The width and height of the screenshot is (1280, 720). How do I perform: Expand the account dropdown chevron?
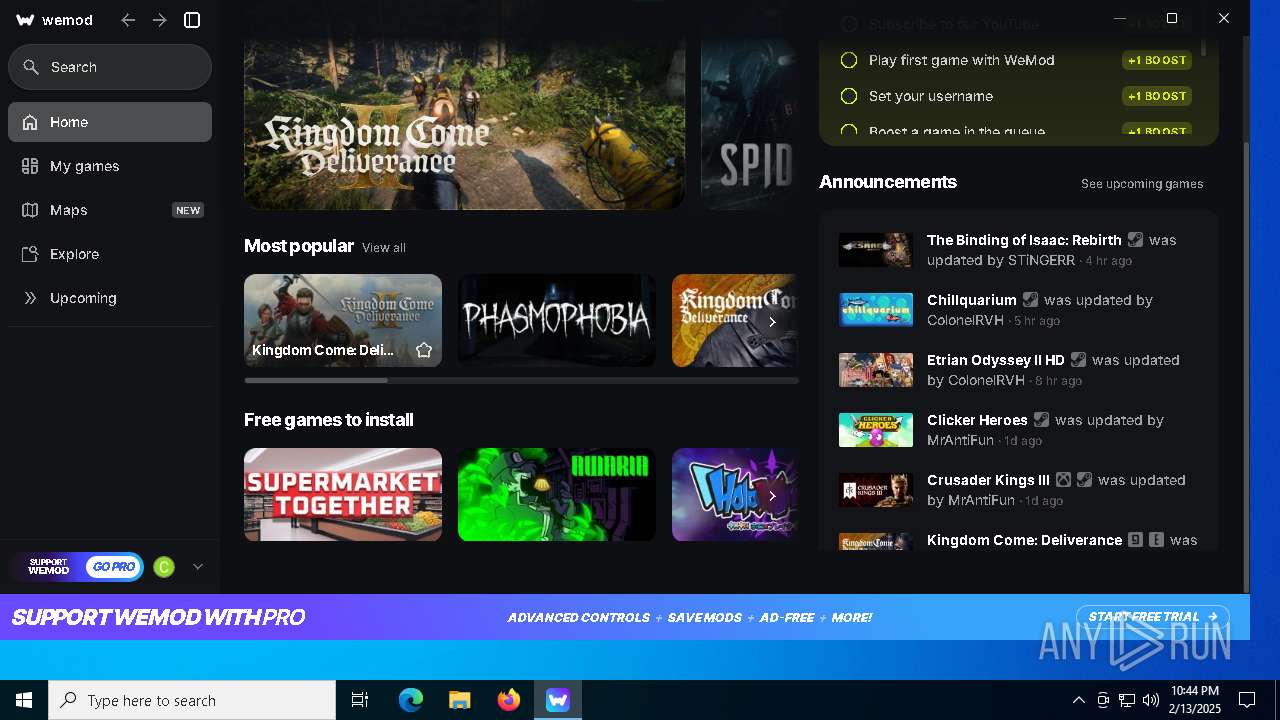tap(198, 567)
